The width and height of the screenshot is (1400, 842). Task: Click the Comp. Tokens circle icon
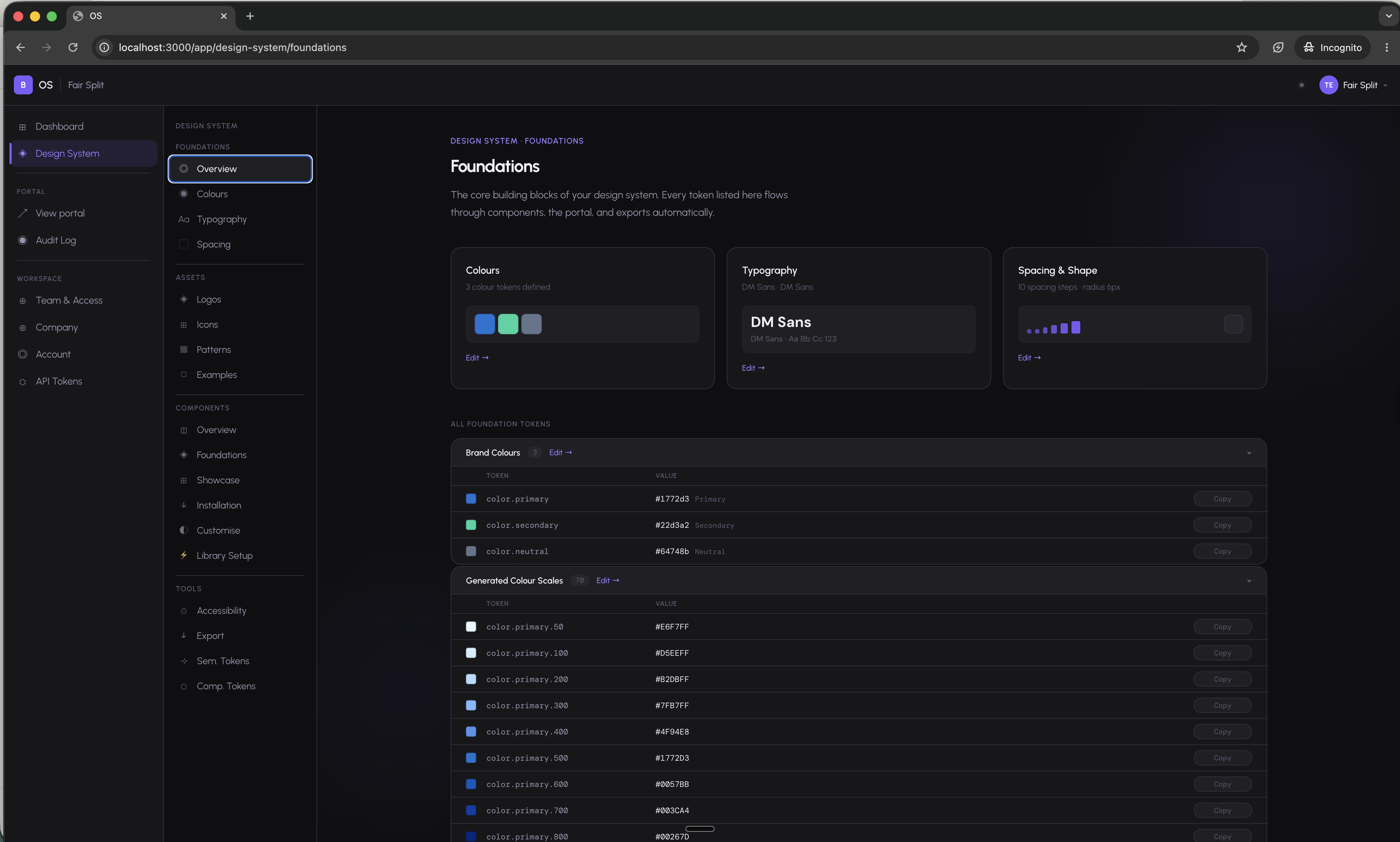click(184, 686)
